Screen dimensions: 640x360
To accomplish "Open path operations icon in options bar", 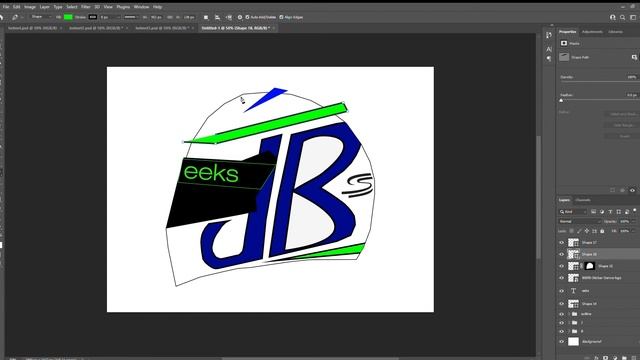I will point(206,17).
